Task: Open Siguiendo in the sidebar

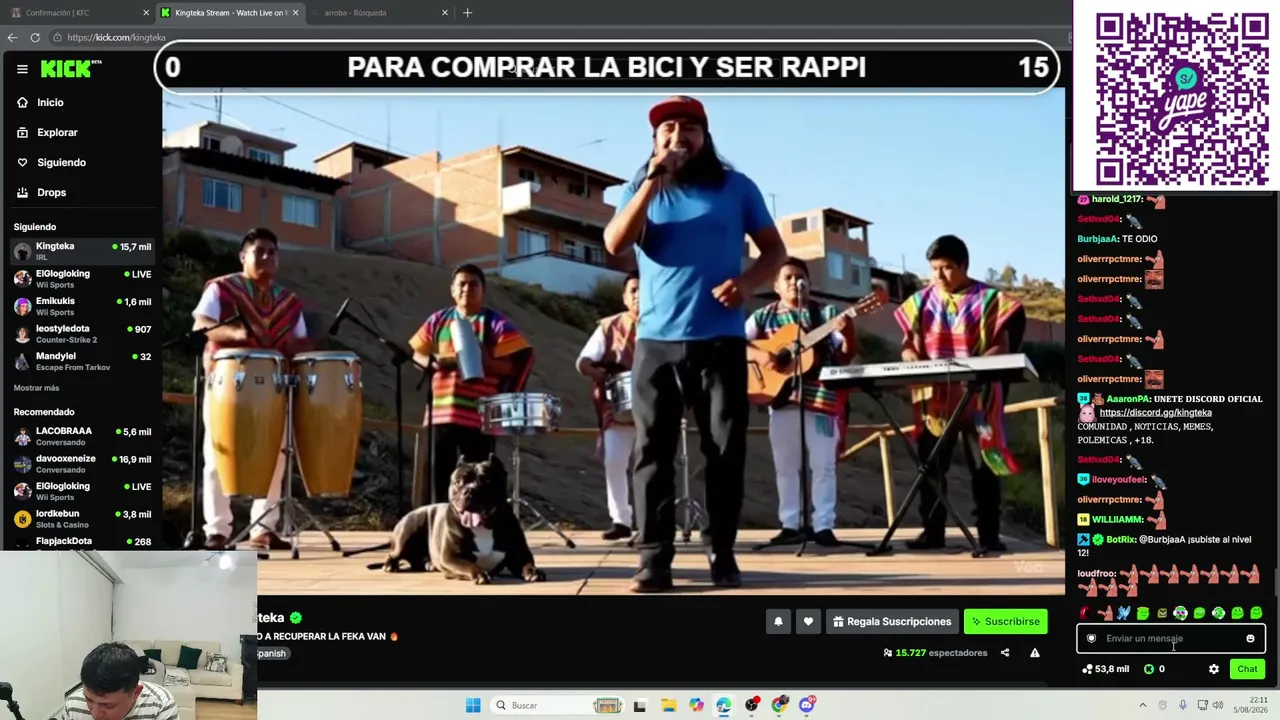Action: coord(60,162)
